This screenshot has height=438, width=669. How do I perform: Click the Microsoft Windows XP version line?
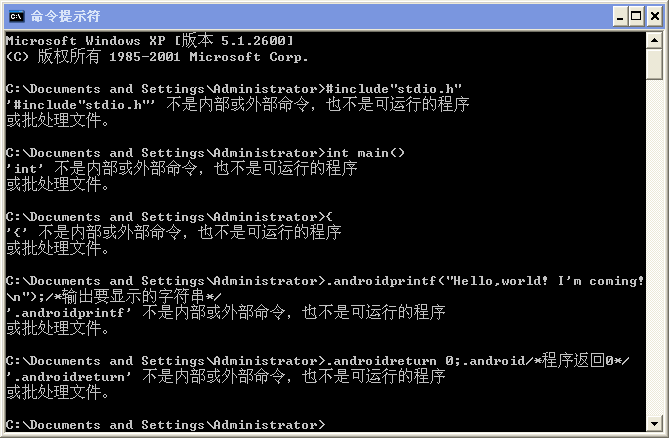[x=150, y=41]
